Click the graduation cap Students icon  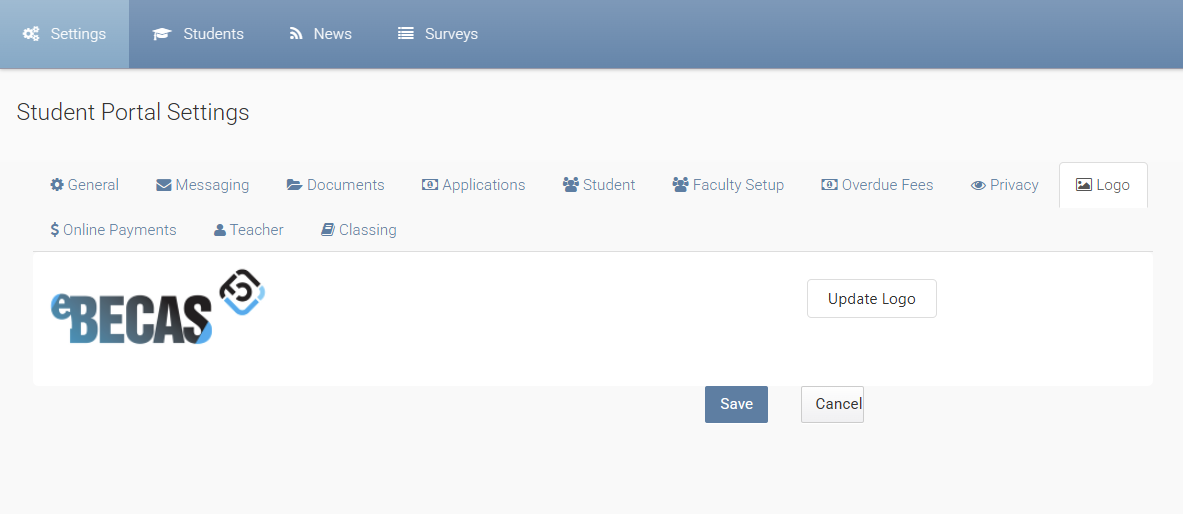[162, 34]
